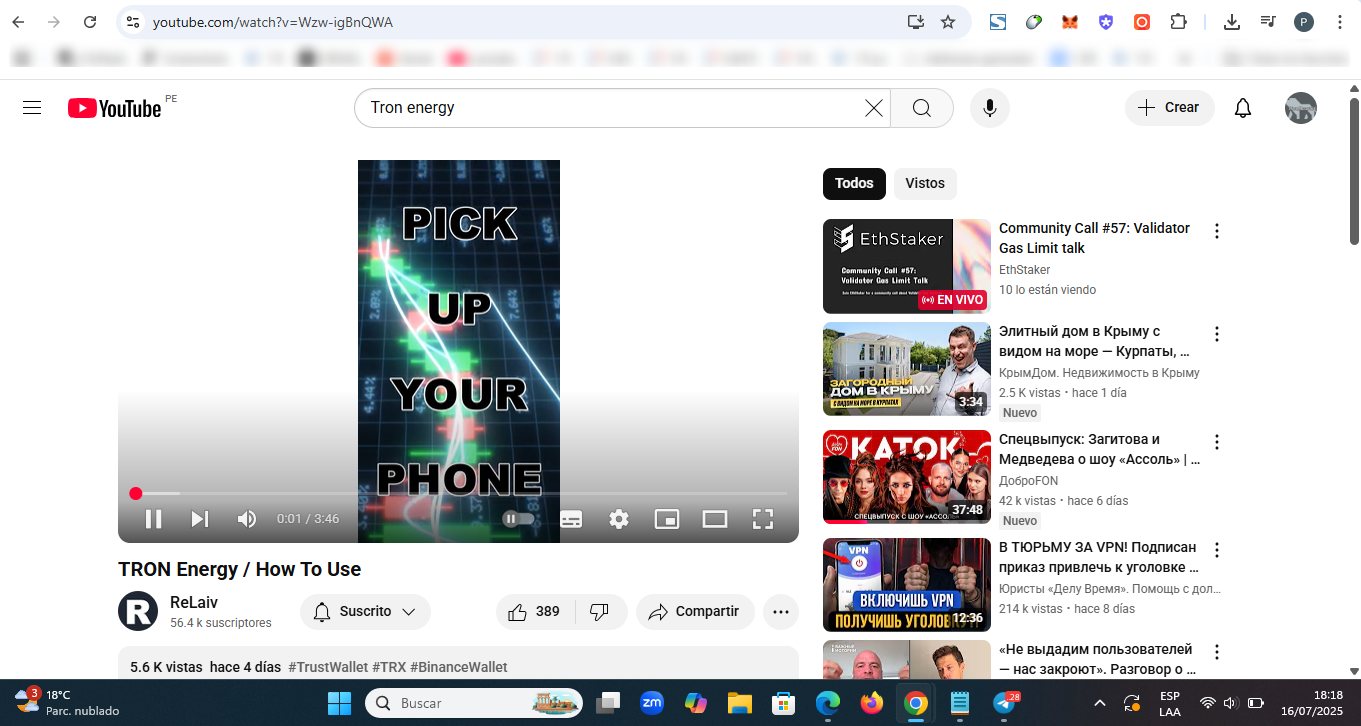The height and width of the screenshot is (726, 1361).
Task: Open more actions menu beside Compartir
Action: (x=781, y=612)
